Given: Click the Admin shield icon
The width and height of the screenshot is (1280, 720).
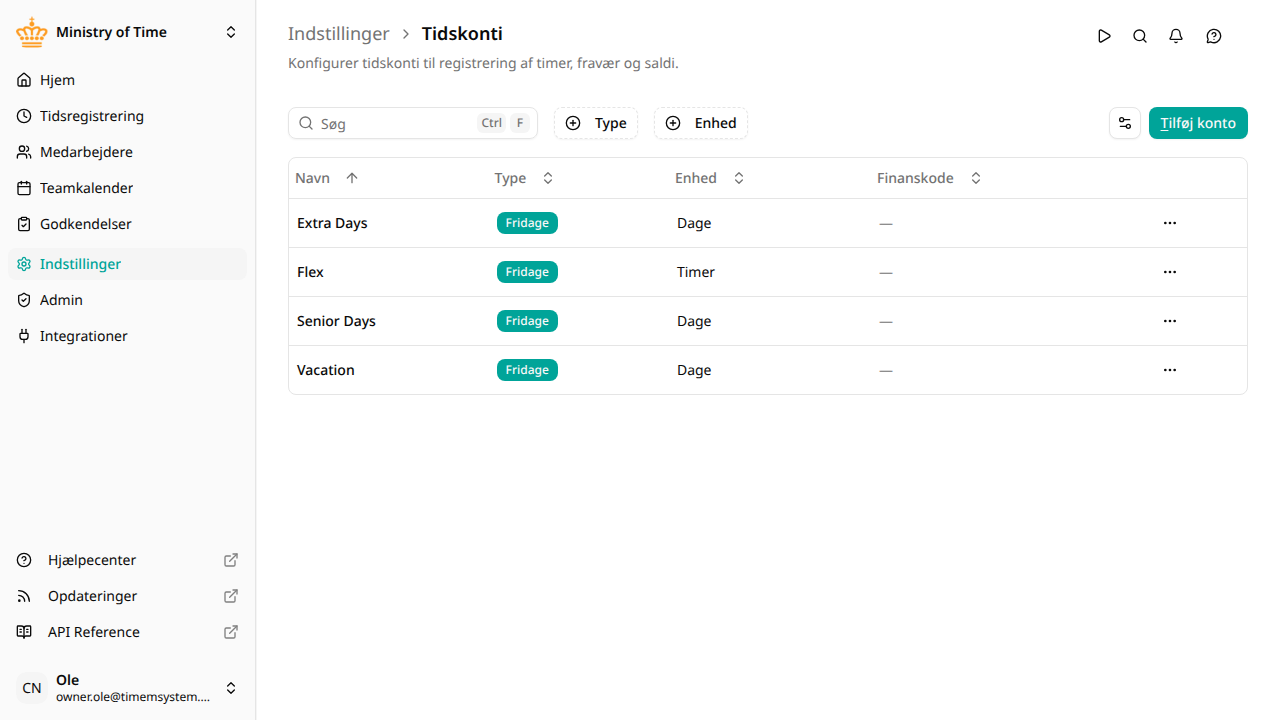Looking at the screenshot, I should tap(24, 300).
